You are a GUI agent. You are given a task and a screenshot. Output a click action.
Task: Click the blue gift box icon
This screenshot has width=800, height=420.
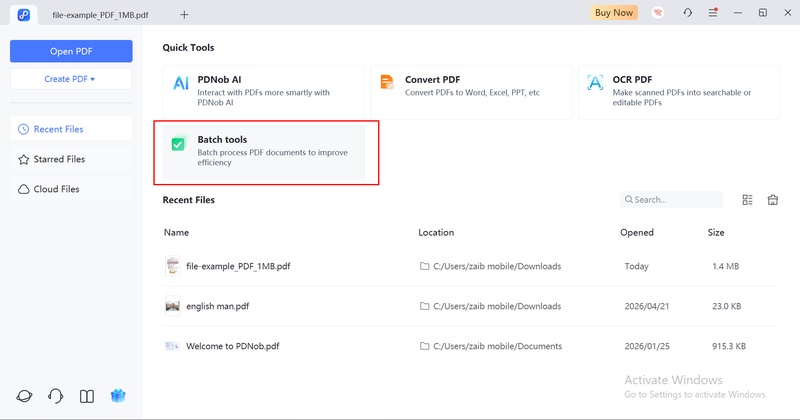[x=118, y=396]
